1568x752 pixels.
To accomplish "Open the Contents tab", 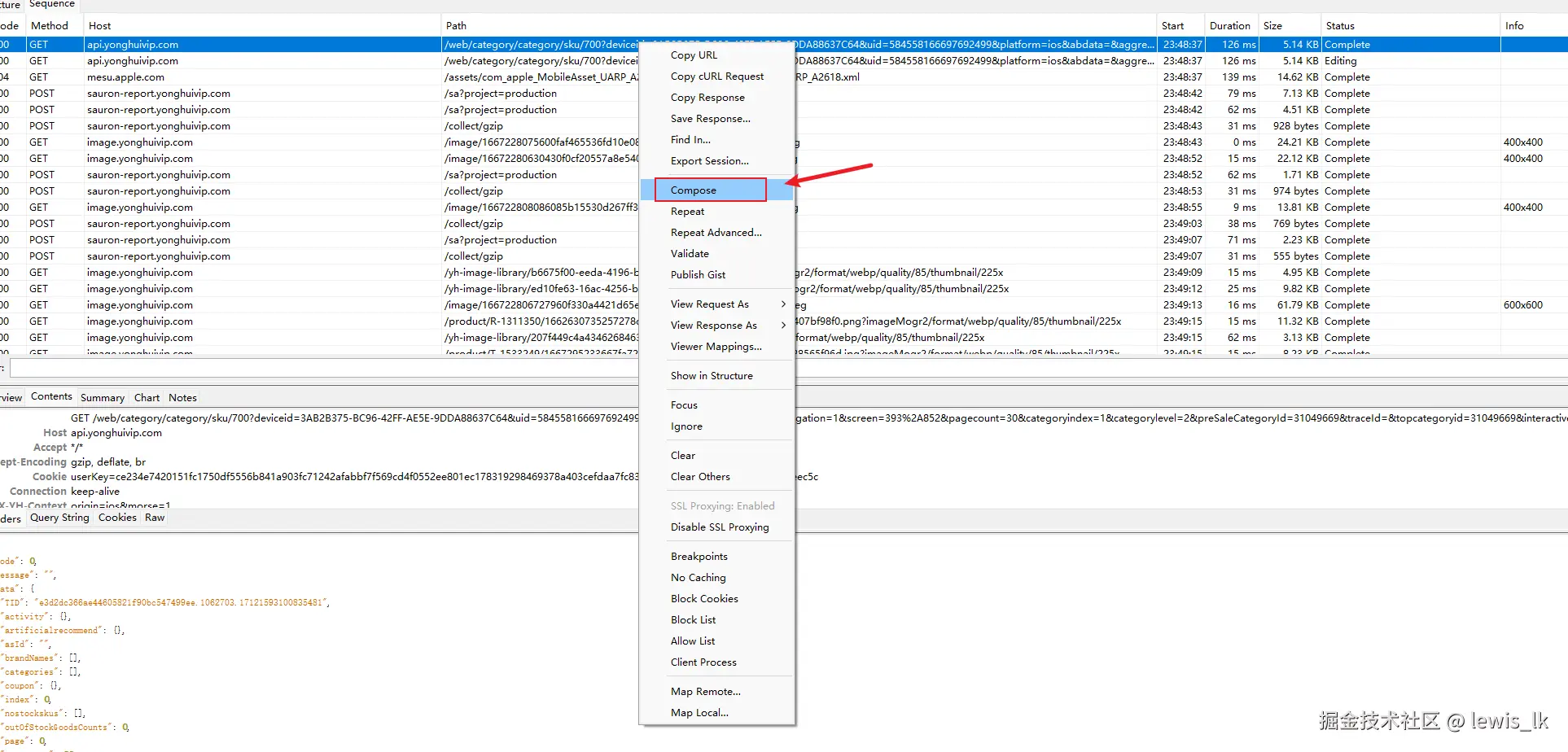I will click(x=51, y=397).
